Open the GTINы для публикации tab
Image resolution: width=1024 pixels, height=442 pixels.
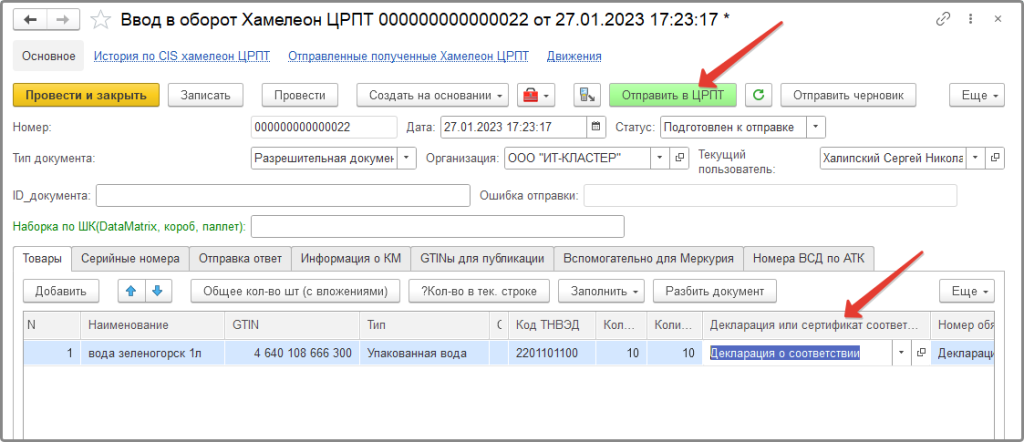click(483, 259)
